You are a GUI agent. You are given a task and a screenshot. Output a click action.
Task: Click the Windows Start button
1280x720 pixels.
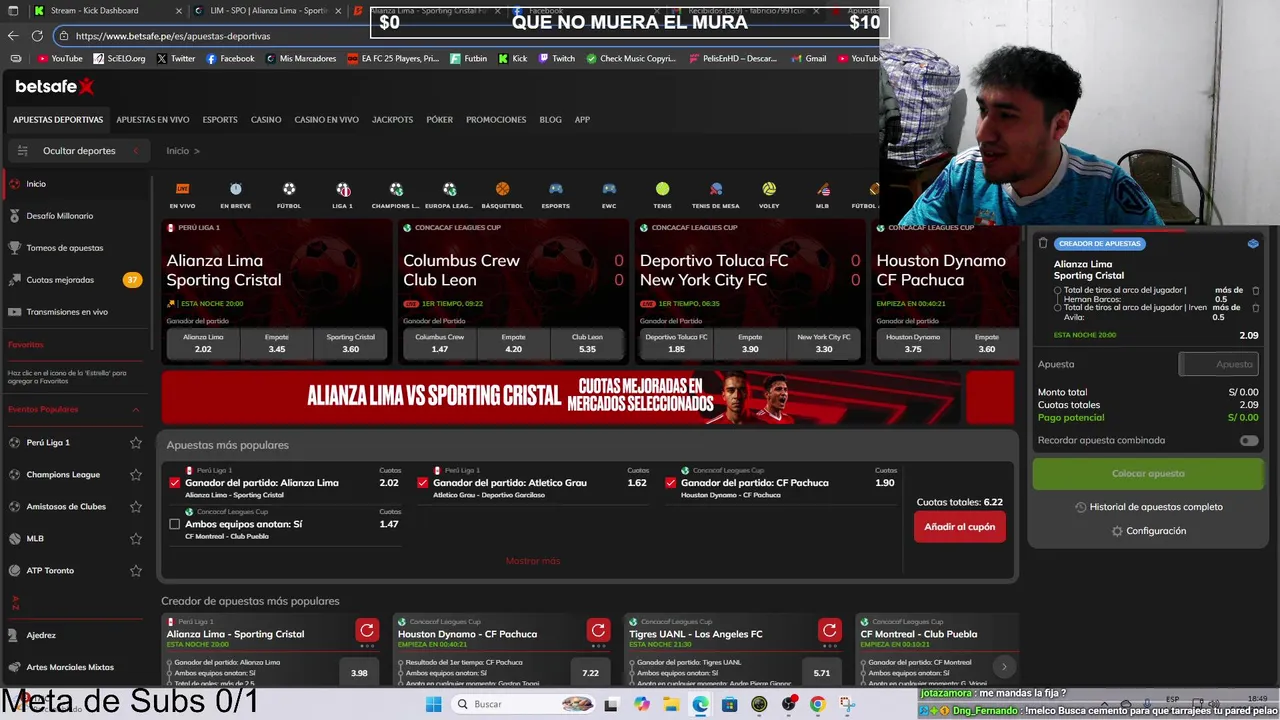pyautogui.click(x=433, y=704)
